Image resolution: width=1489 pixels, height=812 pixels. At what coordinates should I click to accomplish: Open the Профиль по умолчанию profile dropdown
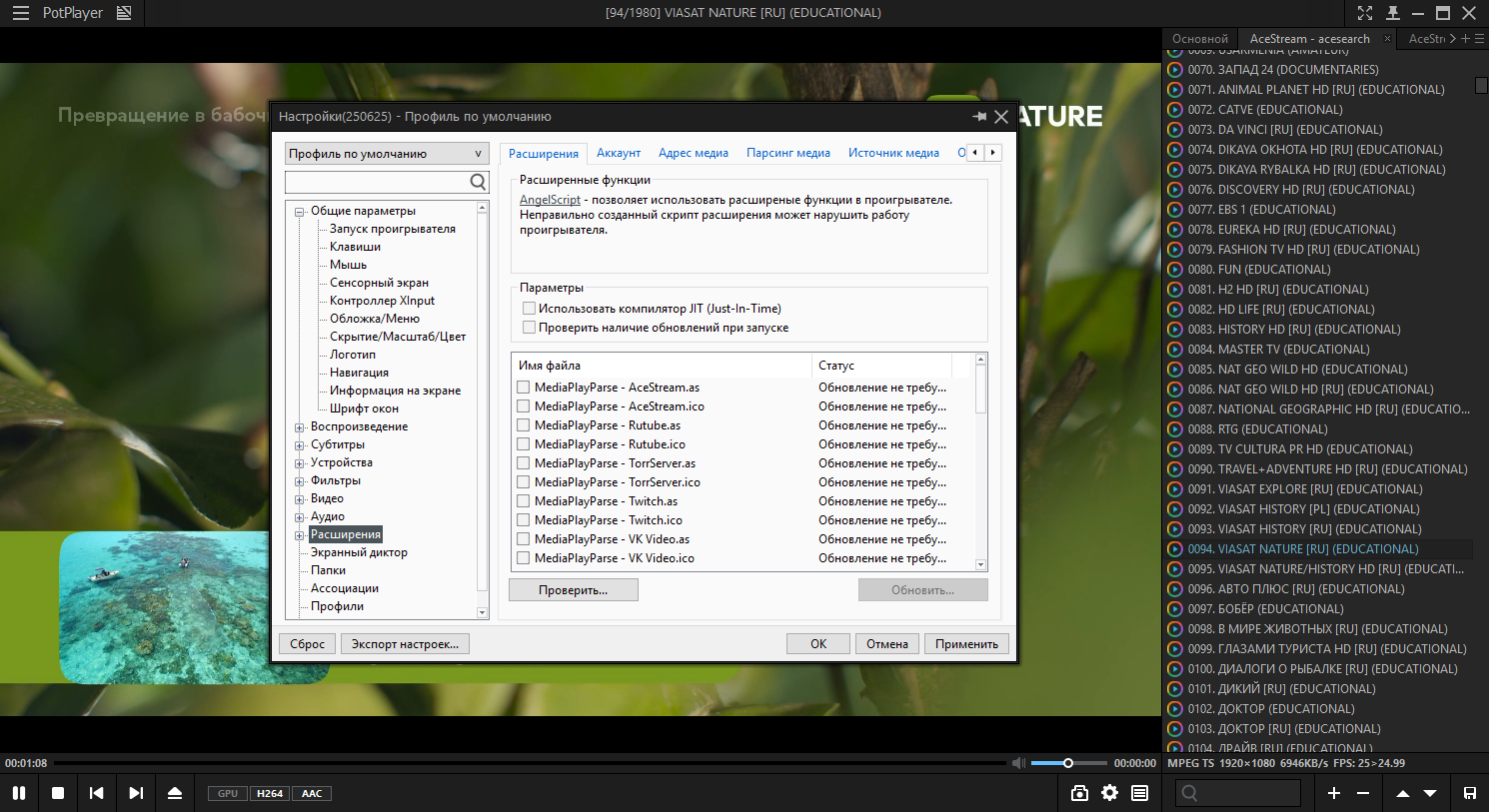387,154
